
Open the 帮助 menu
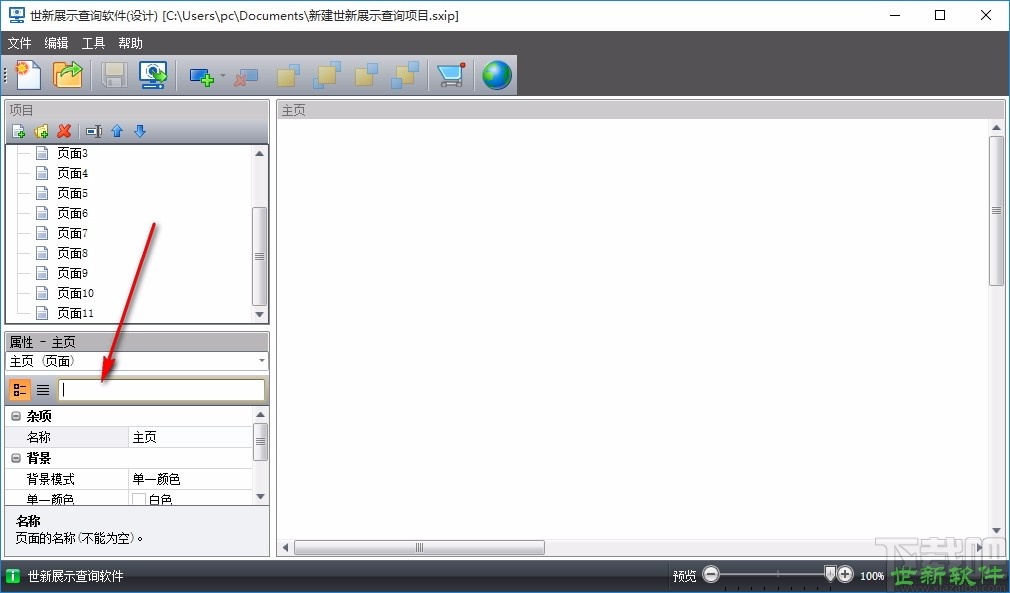click(x=130, y=43)
